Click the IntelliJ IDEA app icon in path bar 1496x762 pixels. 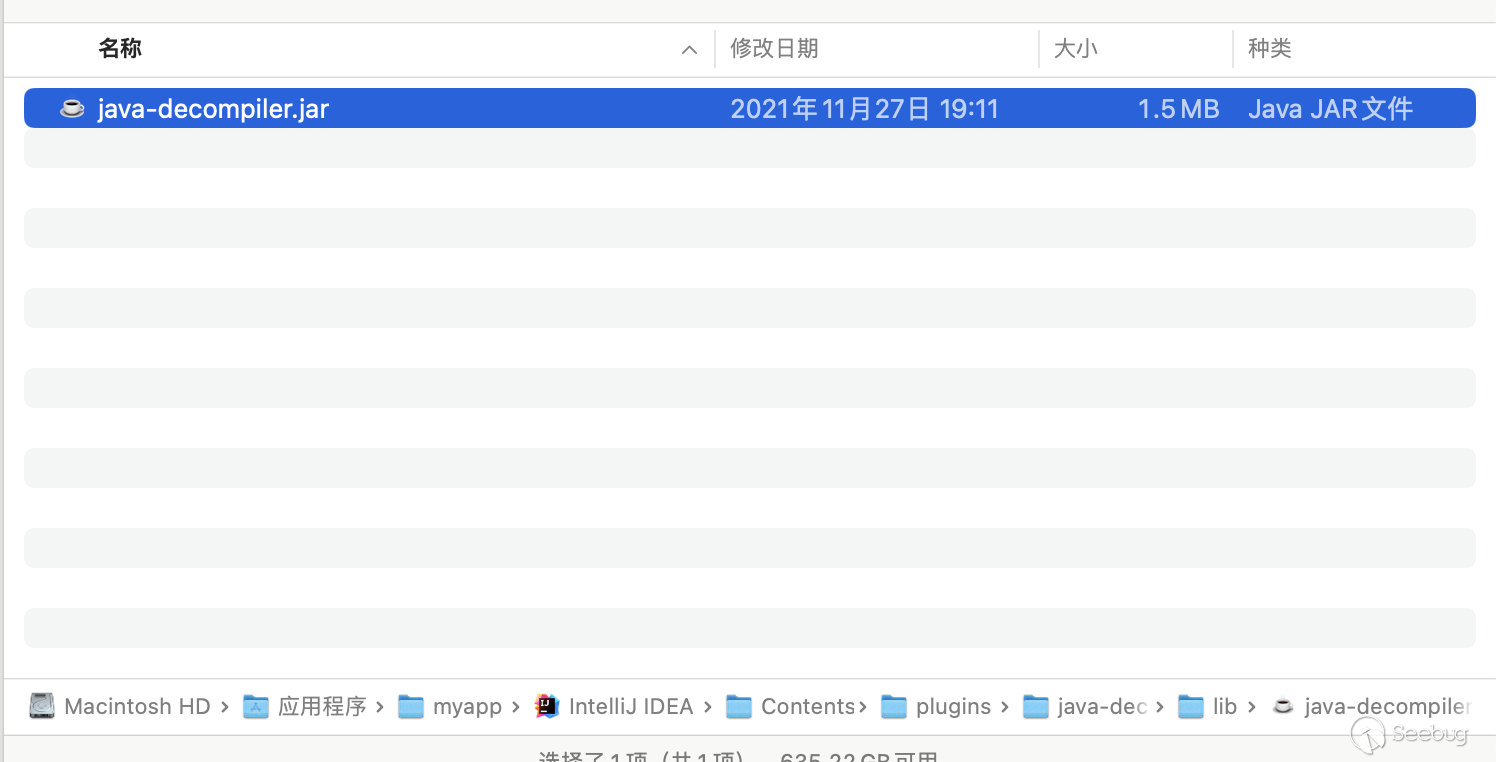546,706
